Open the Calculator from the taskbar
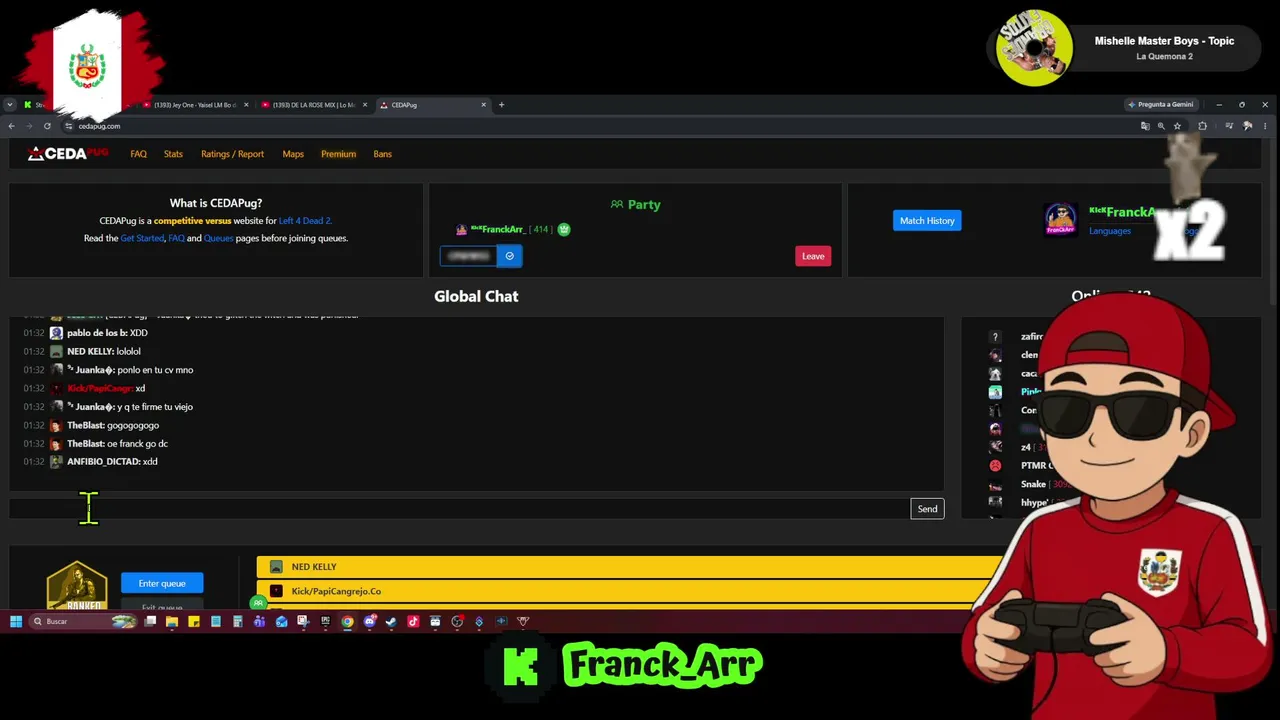 (238, 622)
